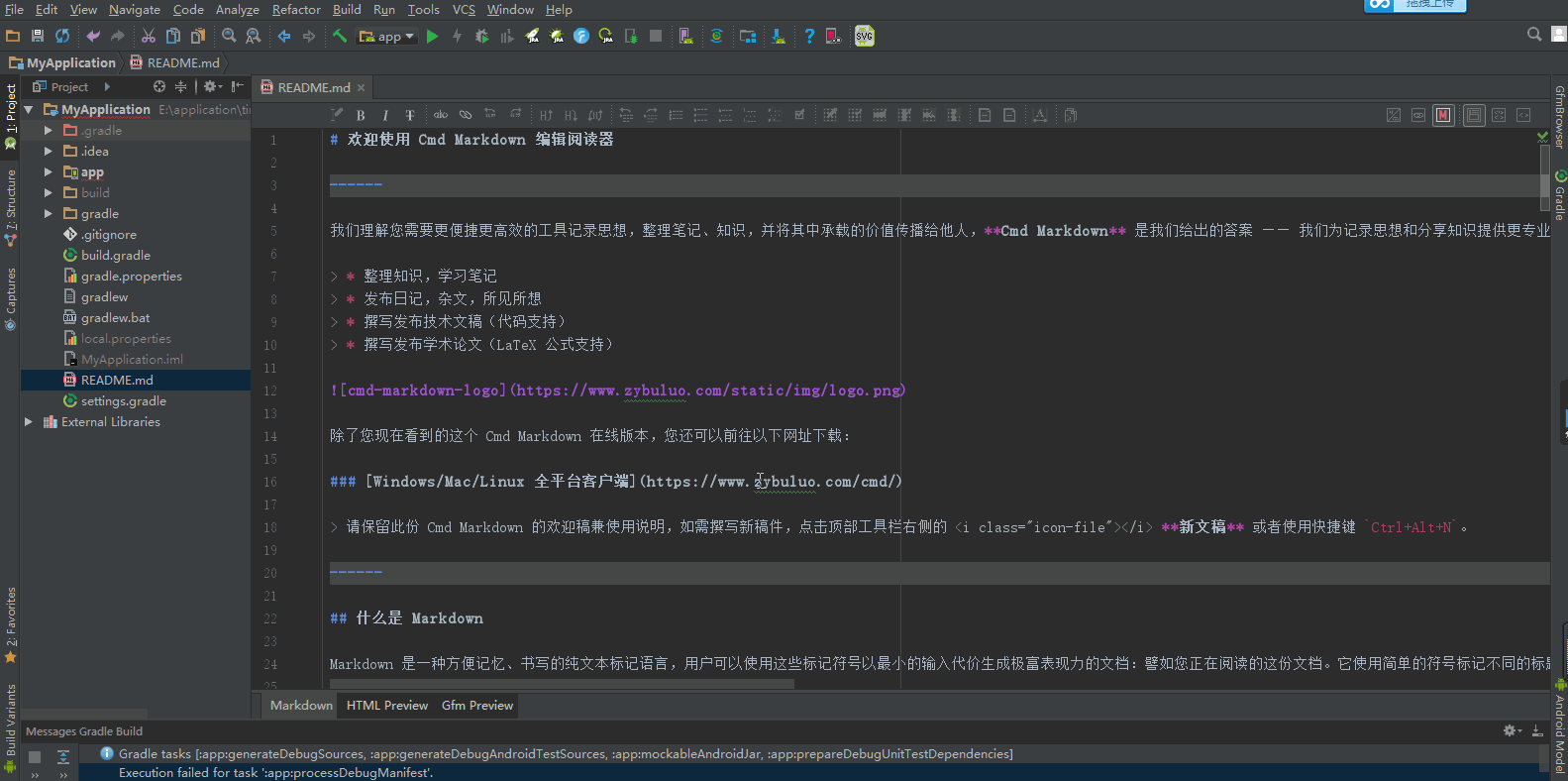
Task: Undo last action with purple arrow
Action: tap(93, 36)
